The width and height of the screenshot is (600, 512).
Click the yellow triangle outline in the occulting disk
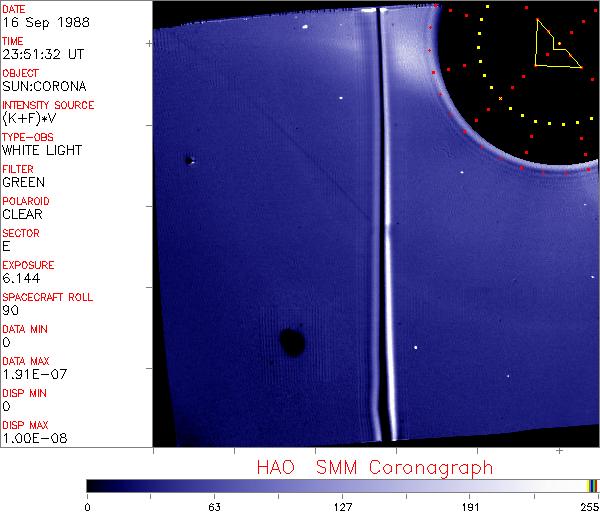click(x=558, y=44)
